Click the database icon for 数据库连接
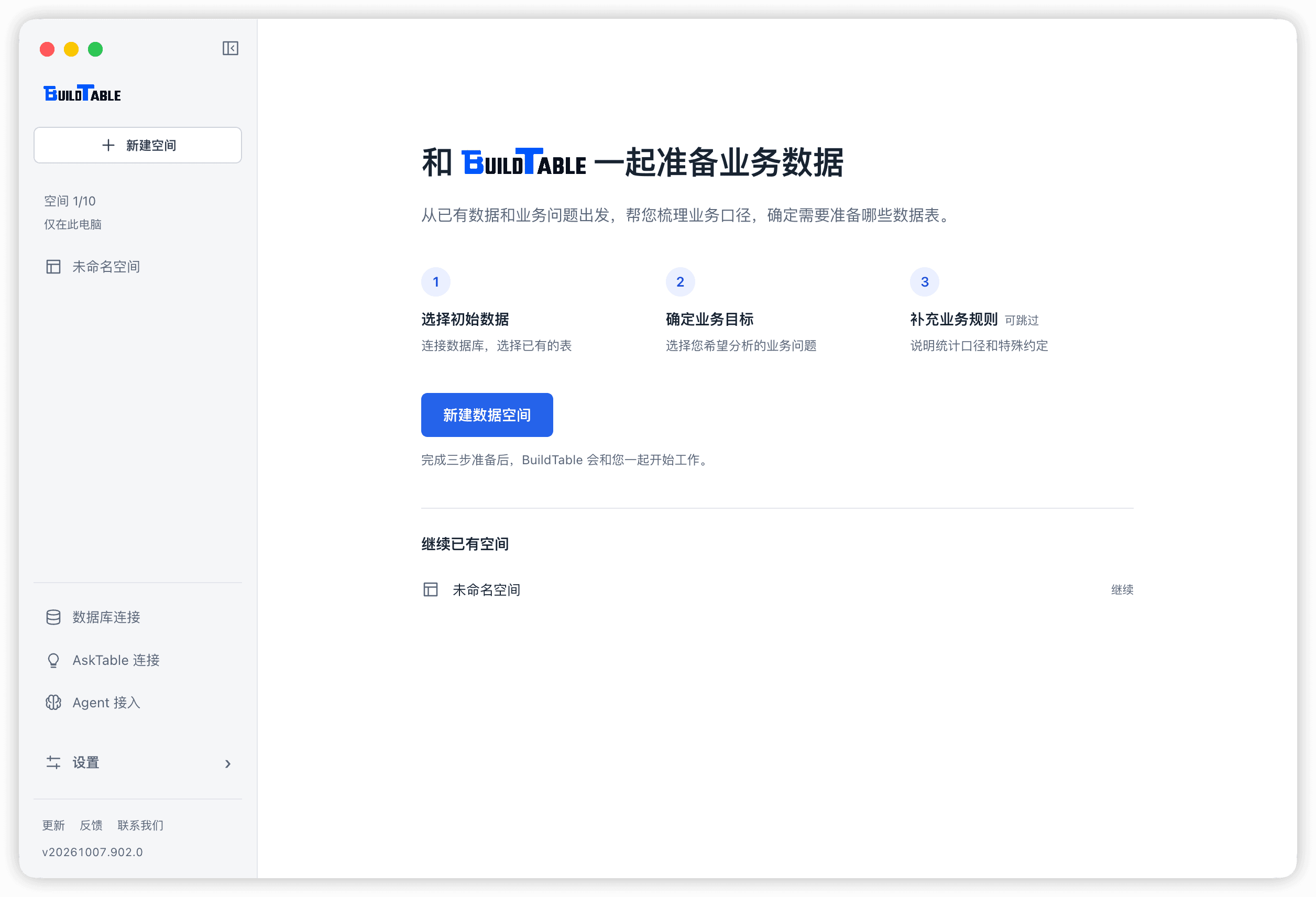This screenshot has height=897, width=1316. (53, 617)
